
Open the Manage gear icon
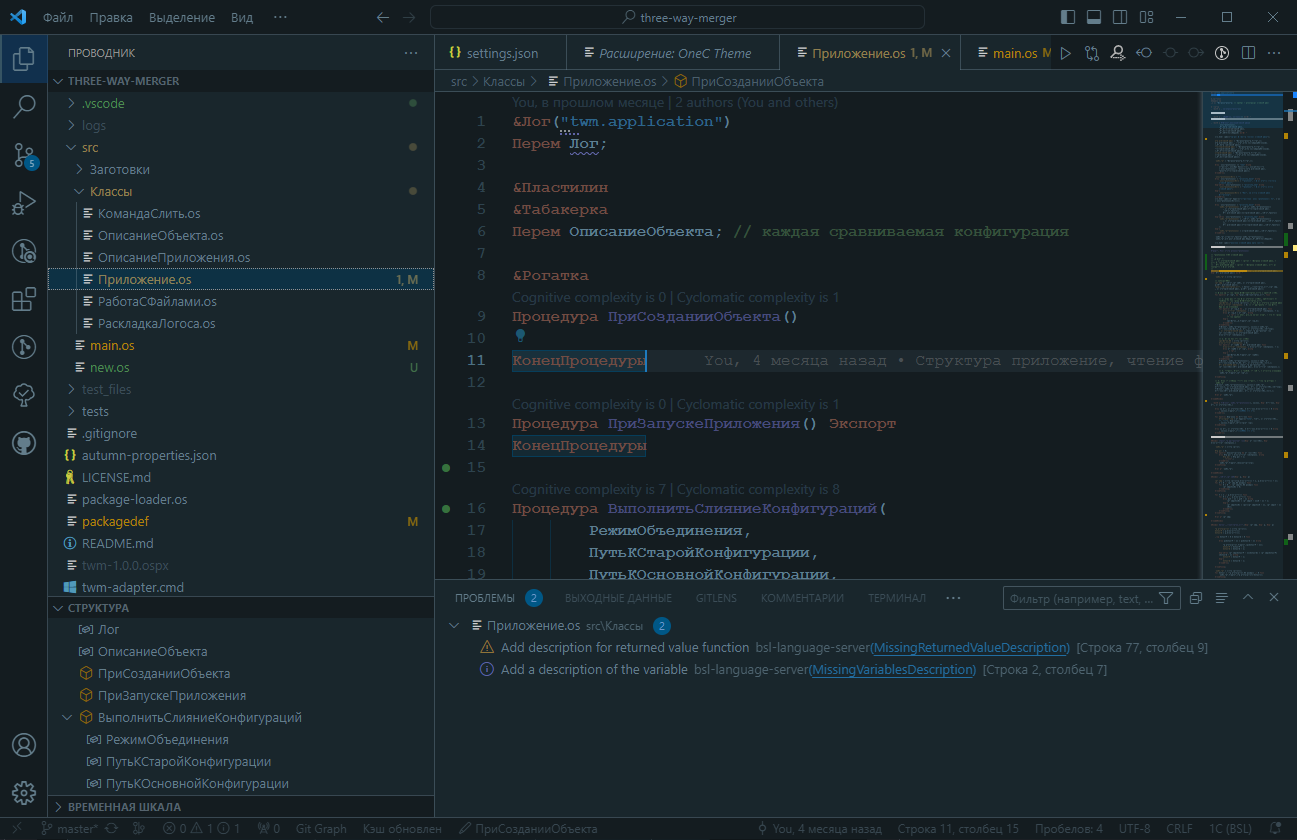pyautogui.click(x=24, y=792)
